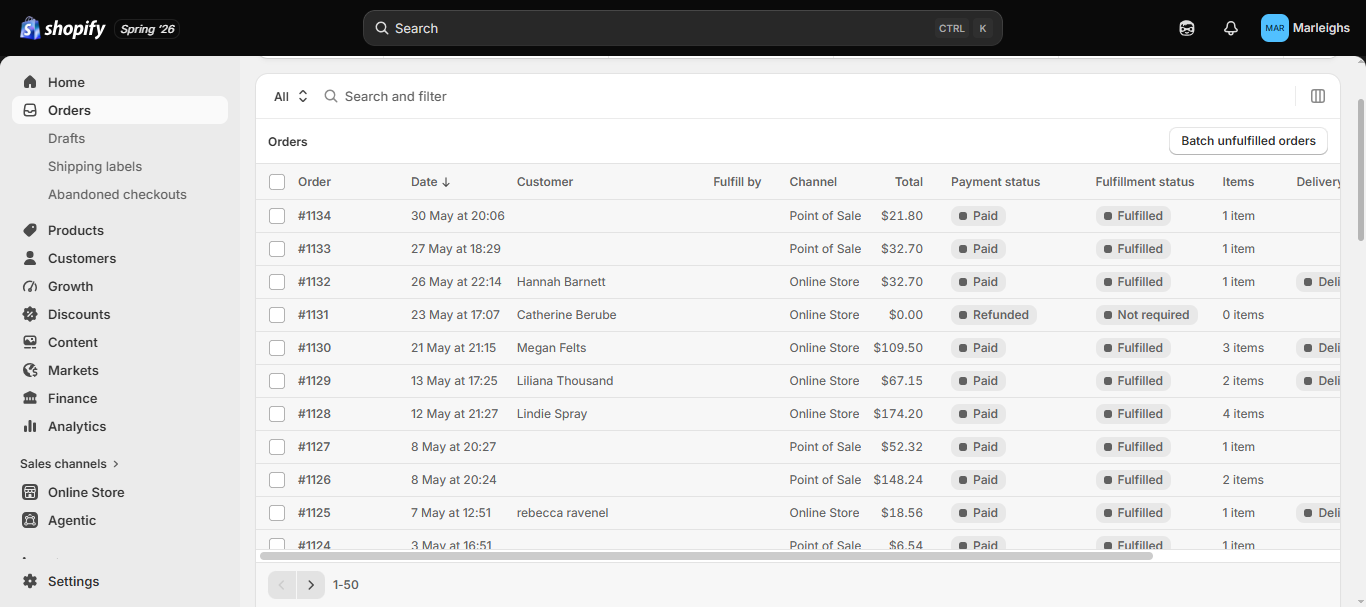The height and width of the screenshot is (607, 1366).
Task: Click the previous page arrow
Action: [x=282, y=585]
